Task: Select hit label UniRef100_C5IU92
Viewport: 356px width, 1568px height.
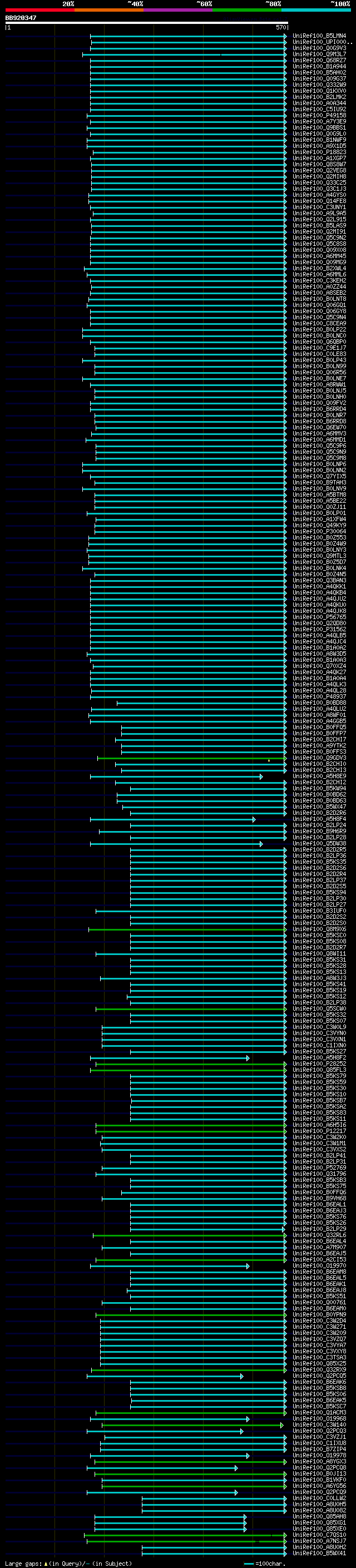Action: tap(319, 110)
